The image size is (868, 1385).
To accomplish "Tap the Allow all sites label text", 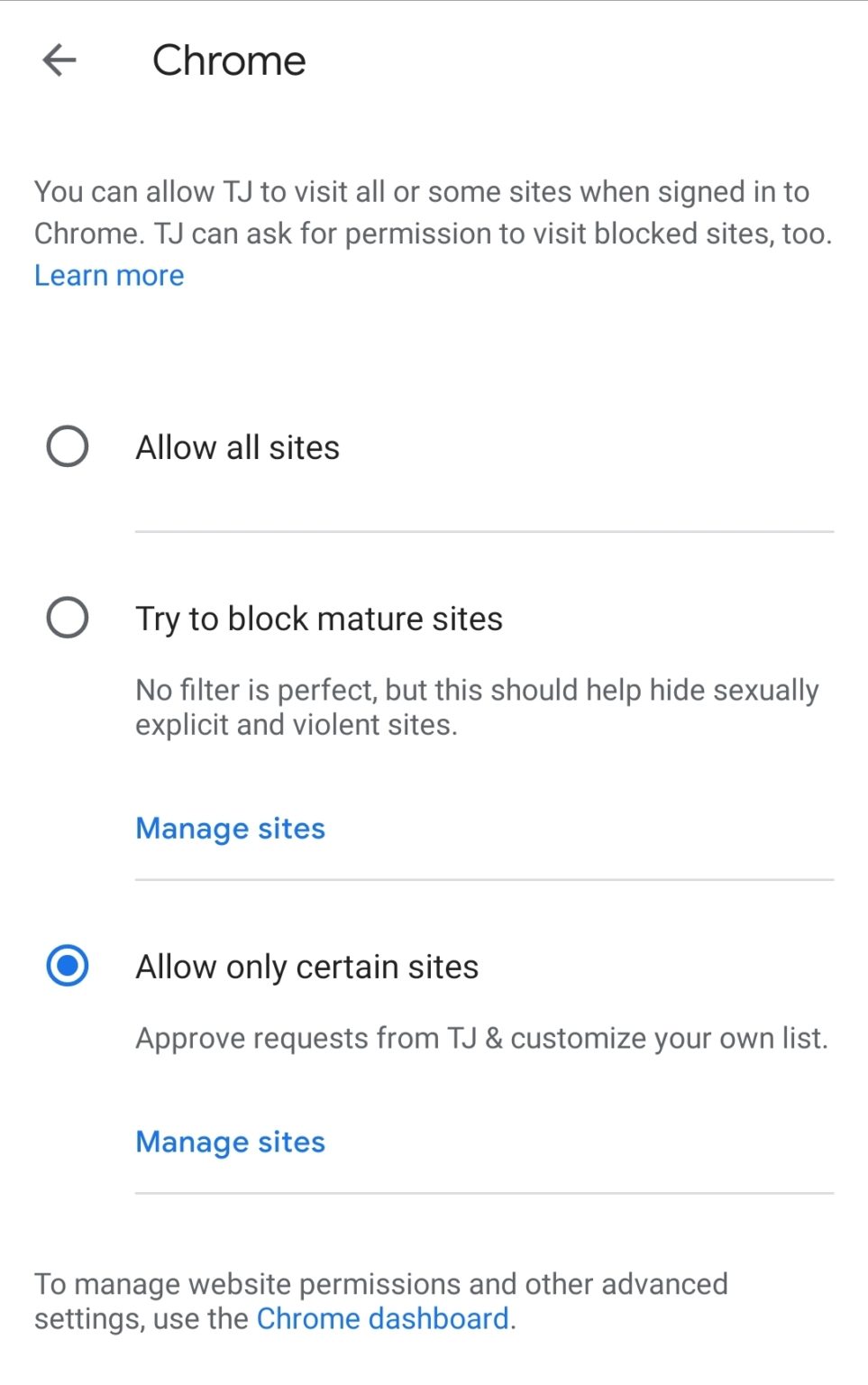I will (237, 445).
